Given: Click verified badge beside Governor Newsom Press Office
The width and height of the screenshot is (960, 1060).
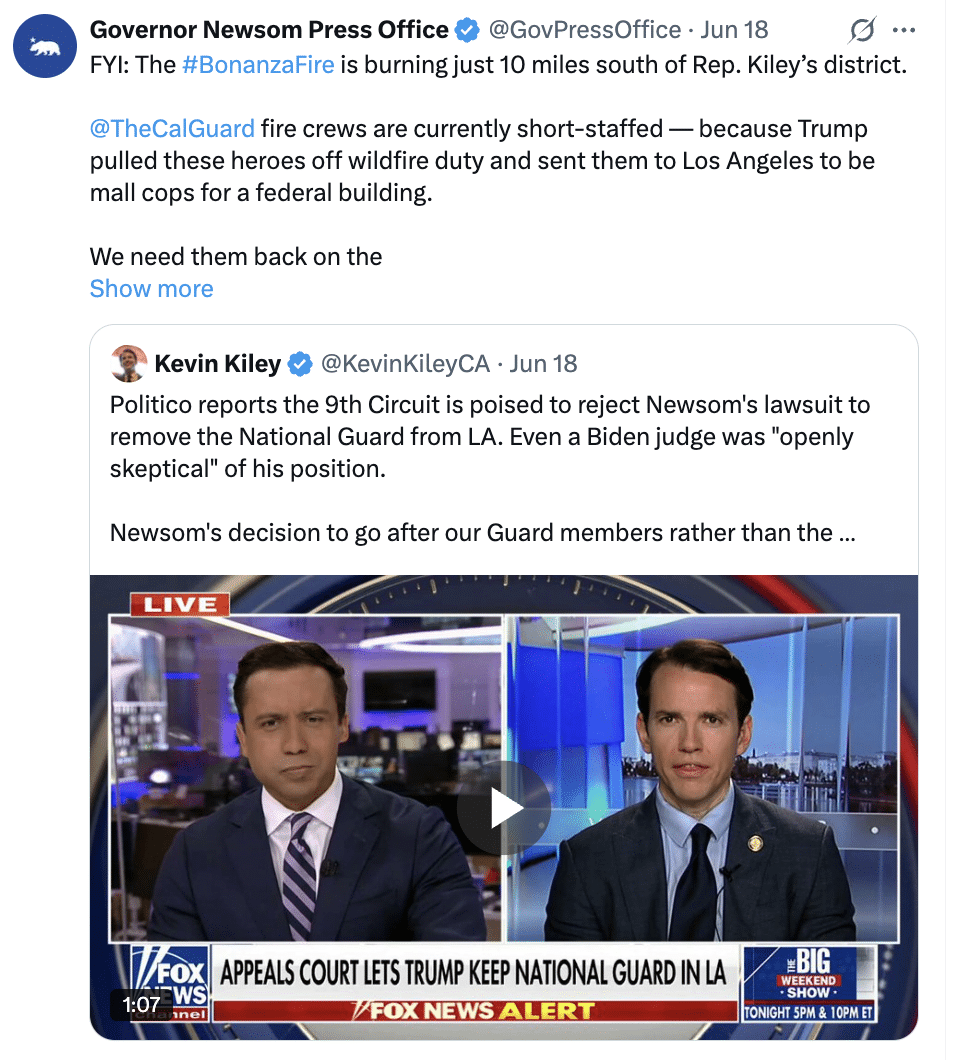Looking at the screenshot, I should point(466,30).
